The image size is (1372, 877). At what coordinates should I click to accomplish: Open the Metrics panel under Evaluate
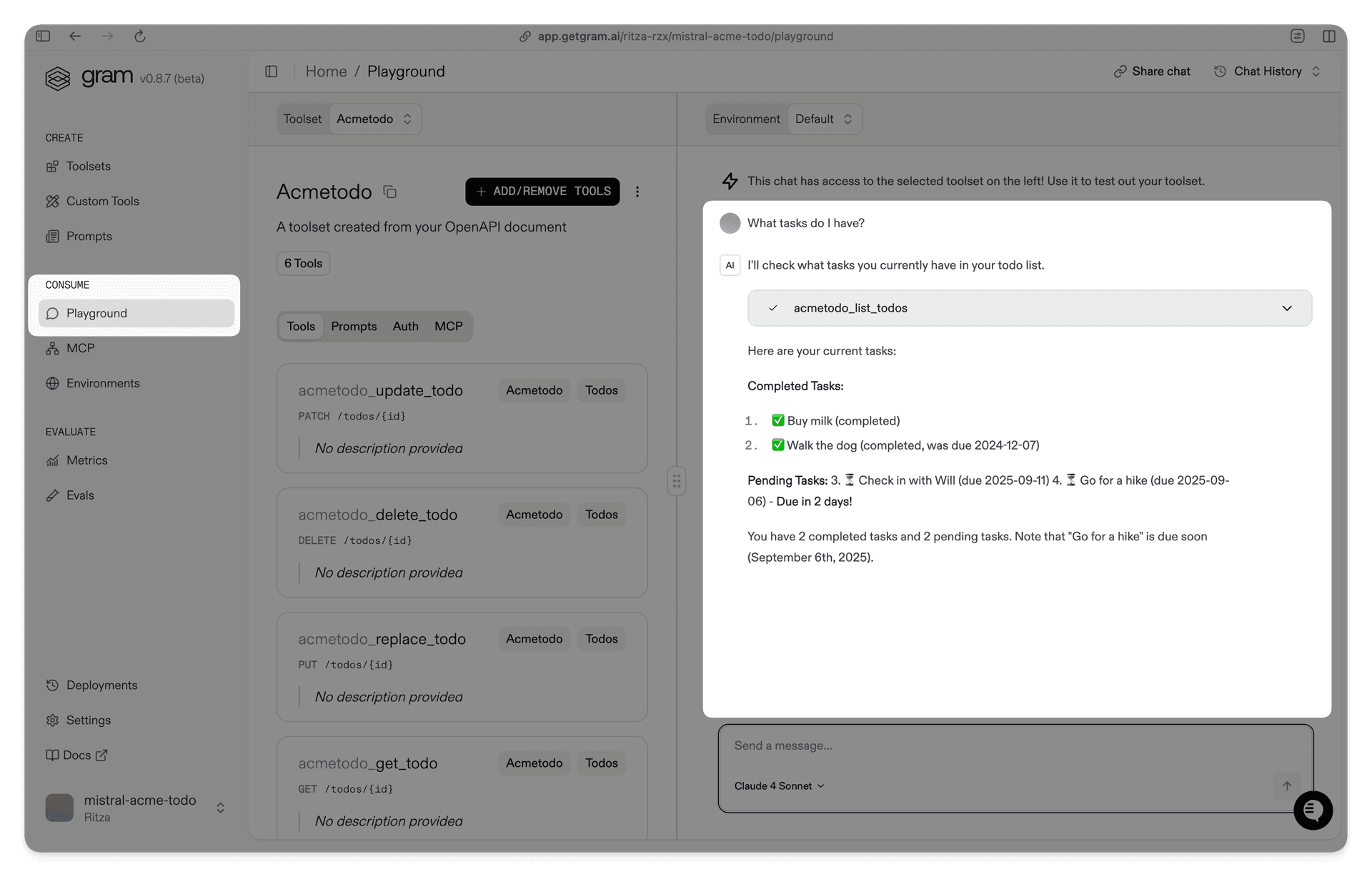[87, 460]
